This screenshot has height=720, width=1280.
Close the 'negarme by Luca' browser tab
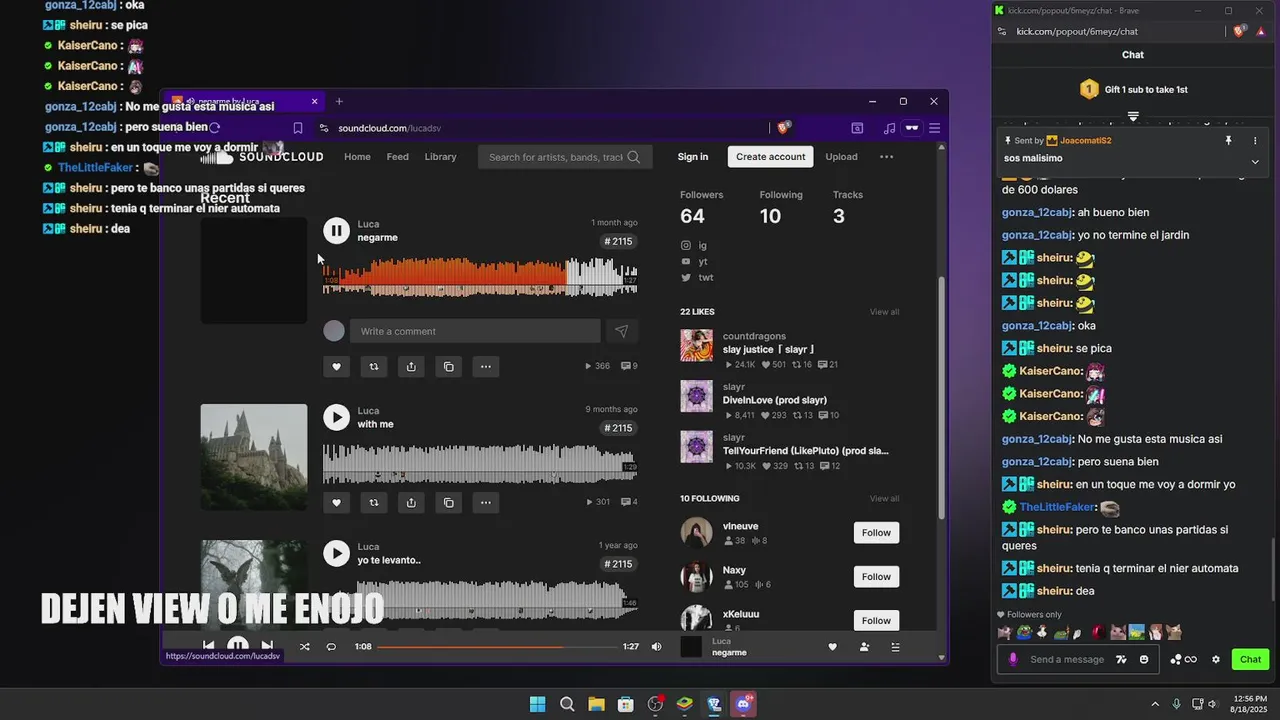tap(314, 101)
